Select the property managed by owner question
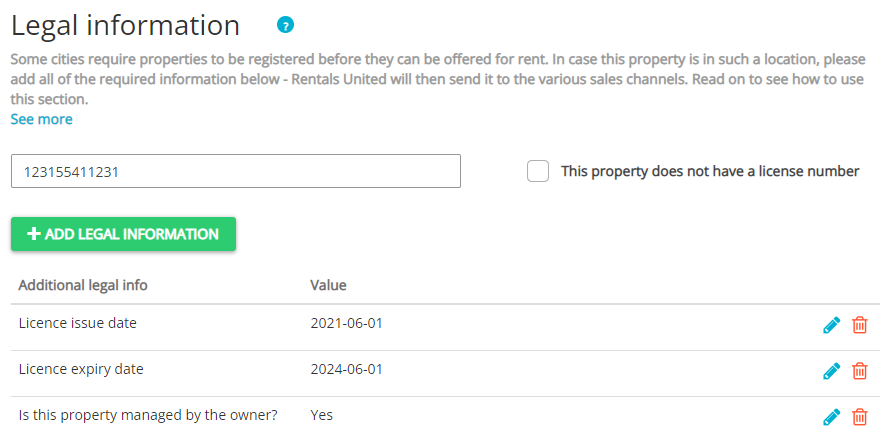 148,415
